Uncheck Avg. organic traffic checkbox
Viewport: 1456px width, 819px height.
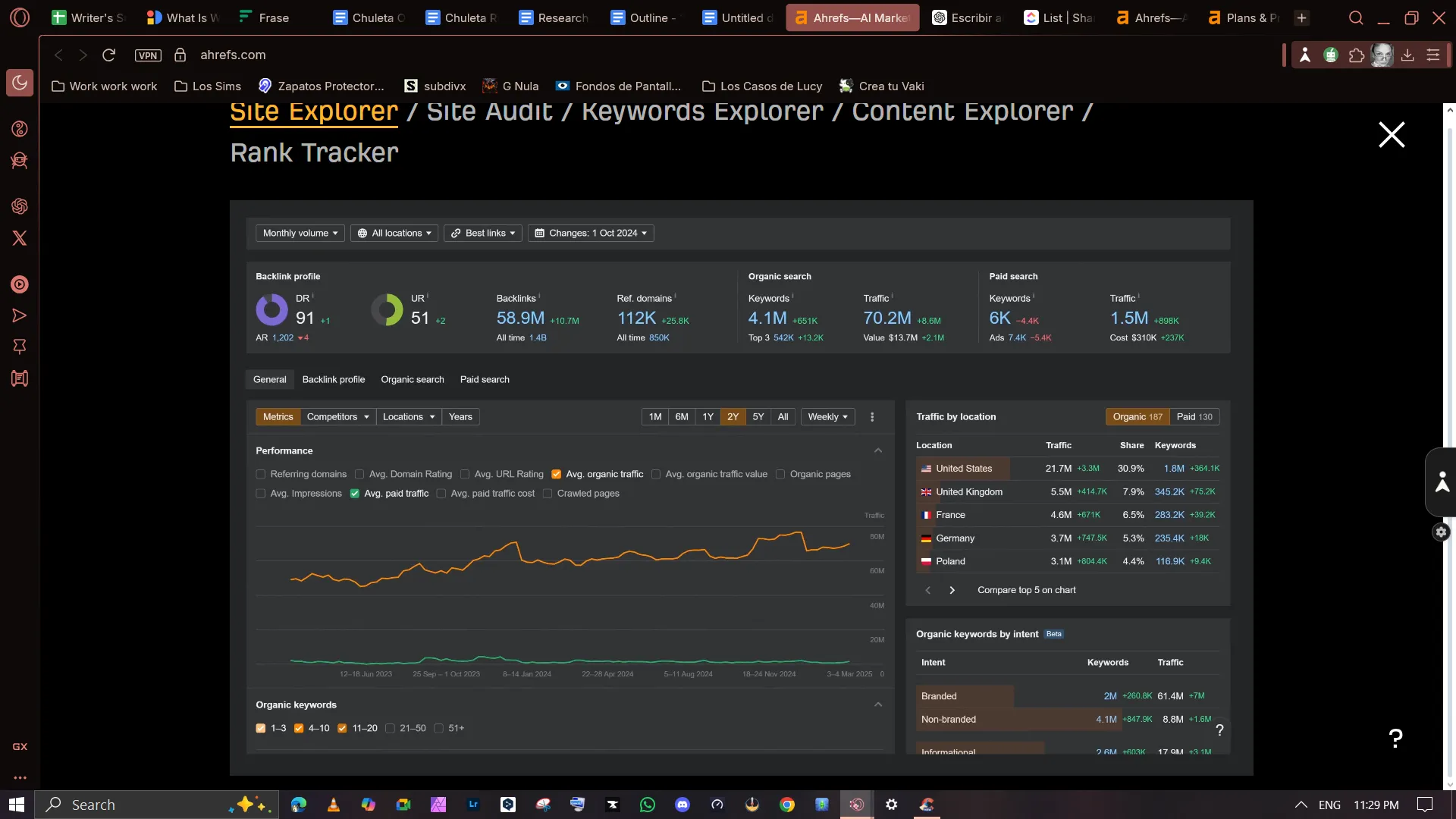coord(557,475)
